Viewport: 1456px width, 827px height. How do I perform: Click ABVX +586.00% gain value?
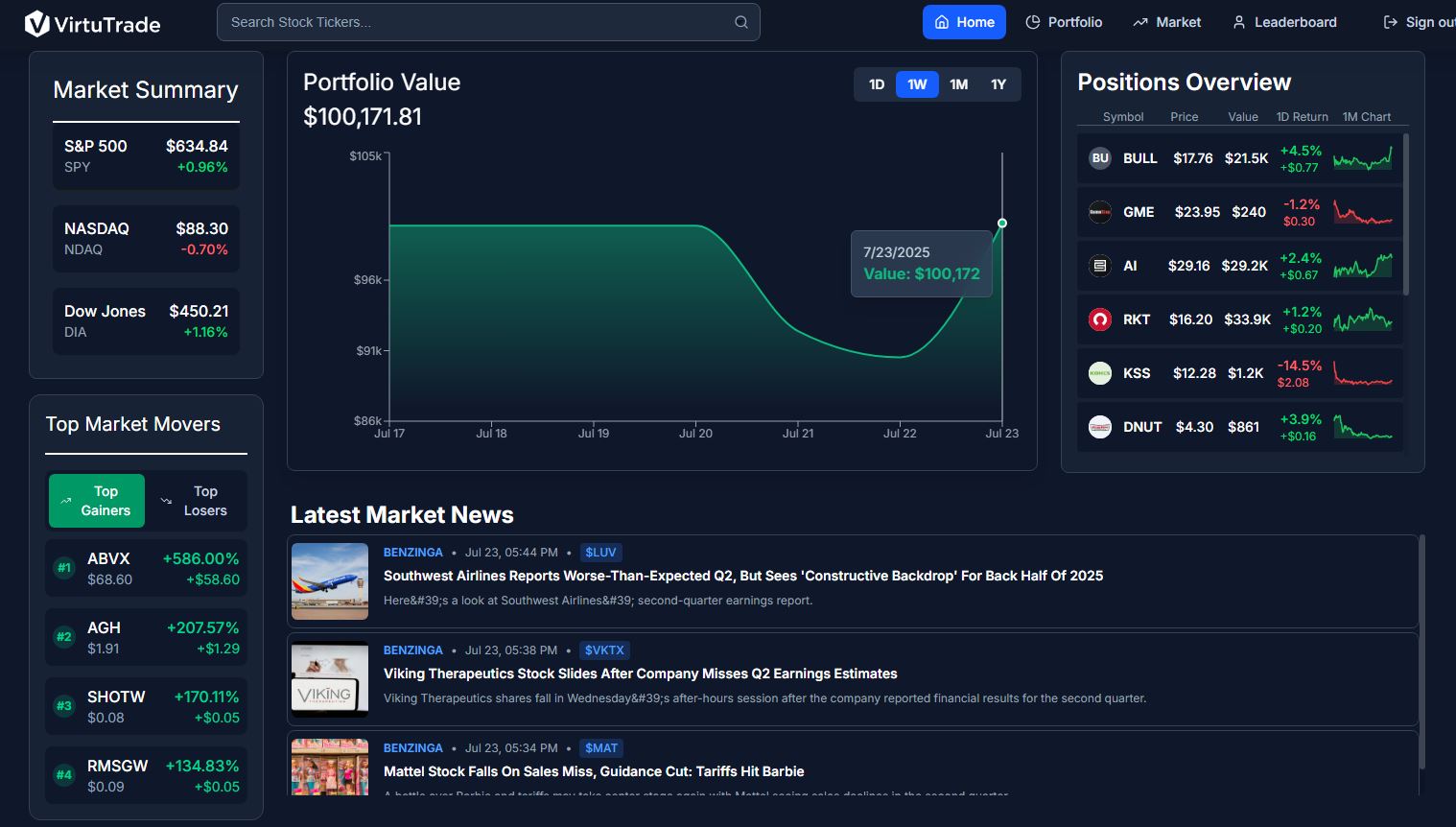(x=200, y=558)
